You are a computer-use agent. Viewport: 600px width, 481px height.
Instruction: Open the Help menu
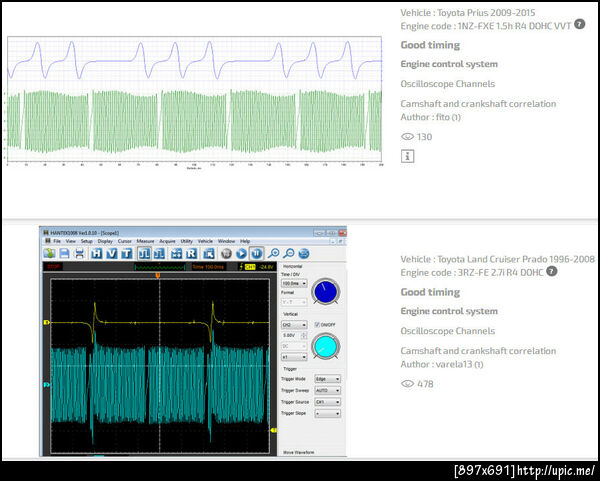tap(245, 241)
